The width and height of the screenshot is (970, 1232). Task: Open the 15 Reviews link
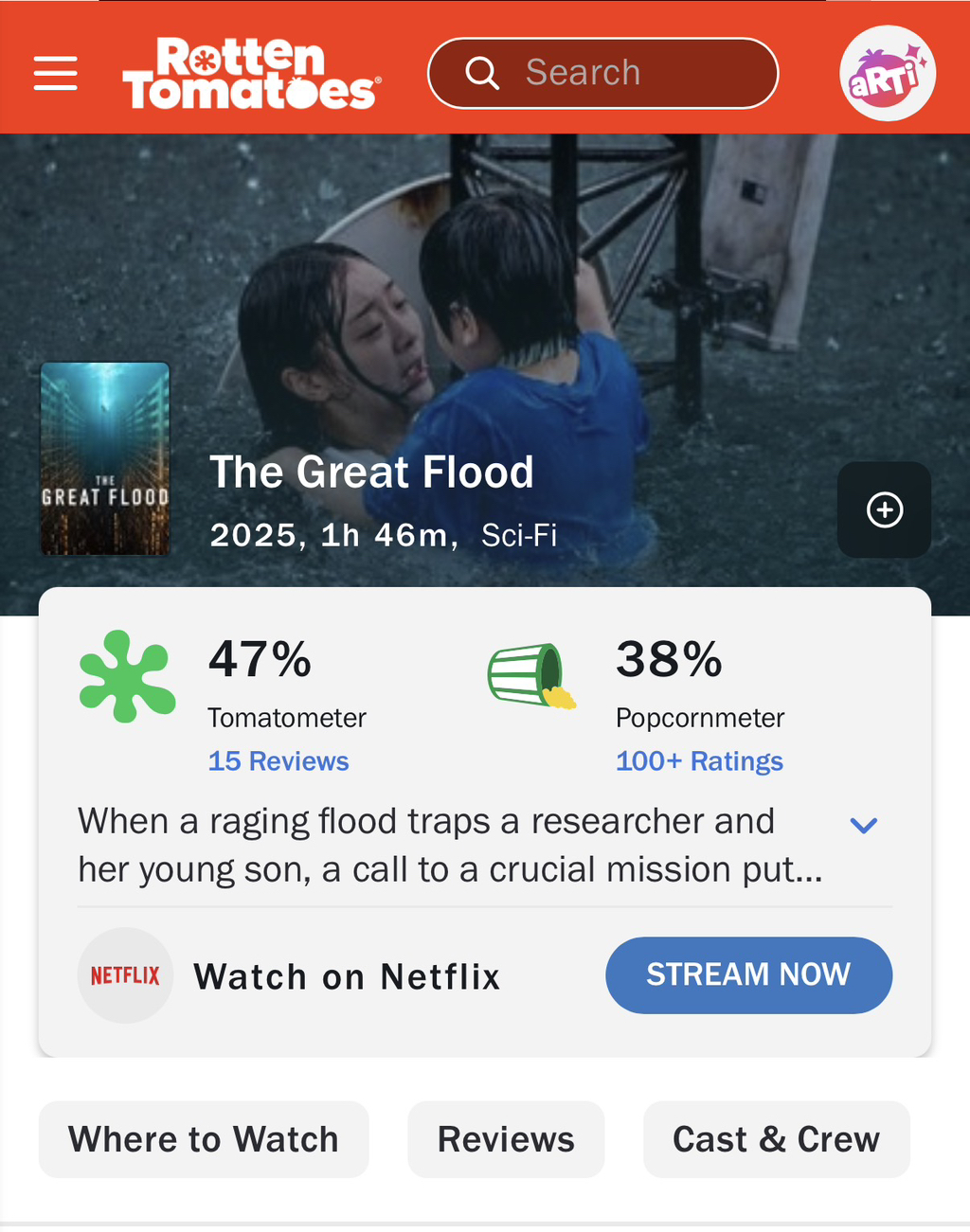click(278, 761)
